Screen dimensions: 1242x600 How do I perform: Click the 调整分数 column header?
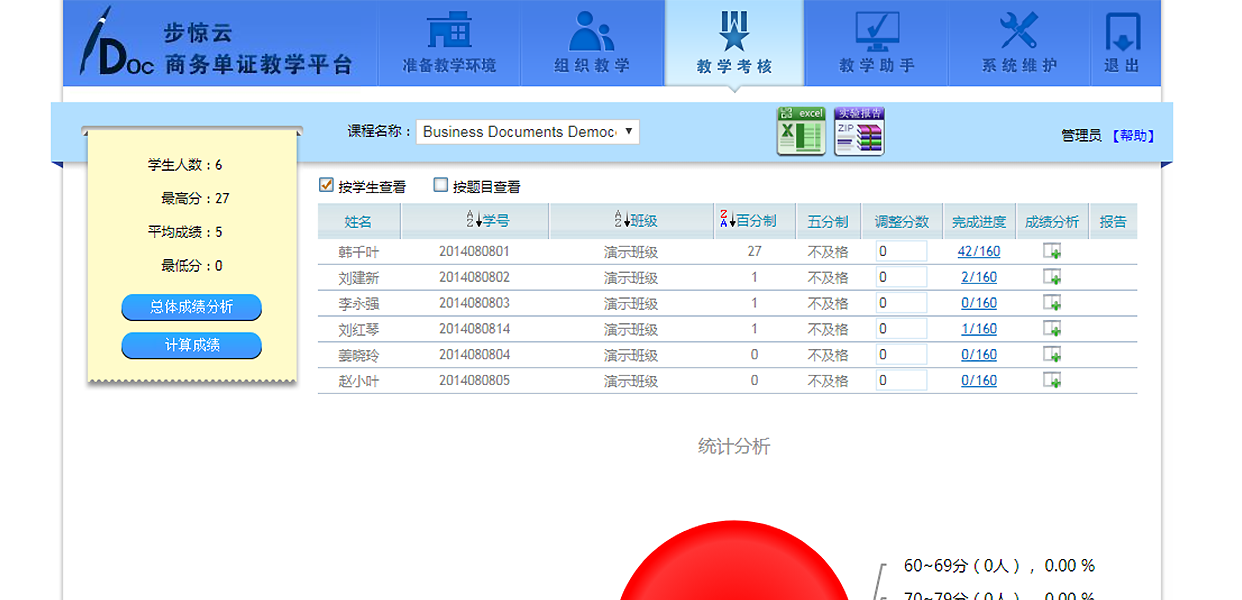(x=902, y=222)
